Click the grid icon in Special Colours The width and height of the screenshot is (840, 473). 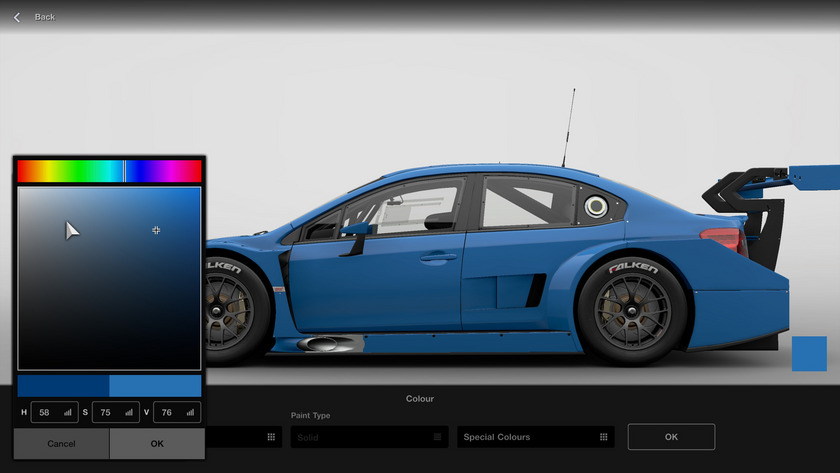[605, 437]
